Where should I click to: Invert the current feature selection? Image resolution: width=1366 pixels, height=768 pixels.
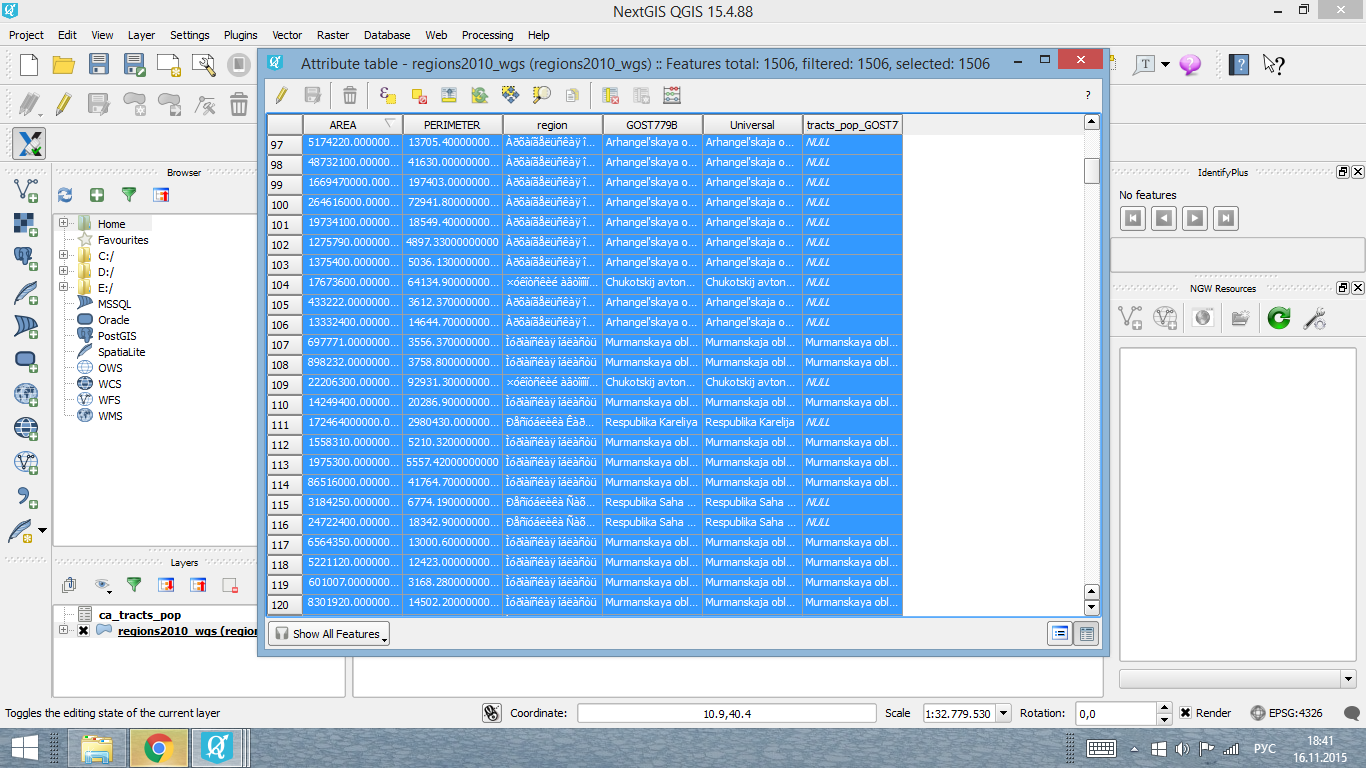pos(480,95)
